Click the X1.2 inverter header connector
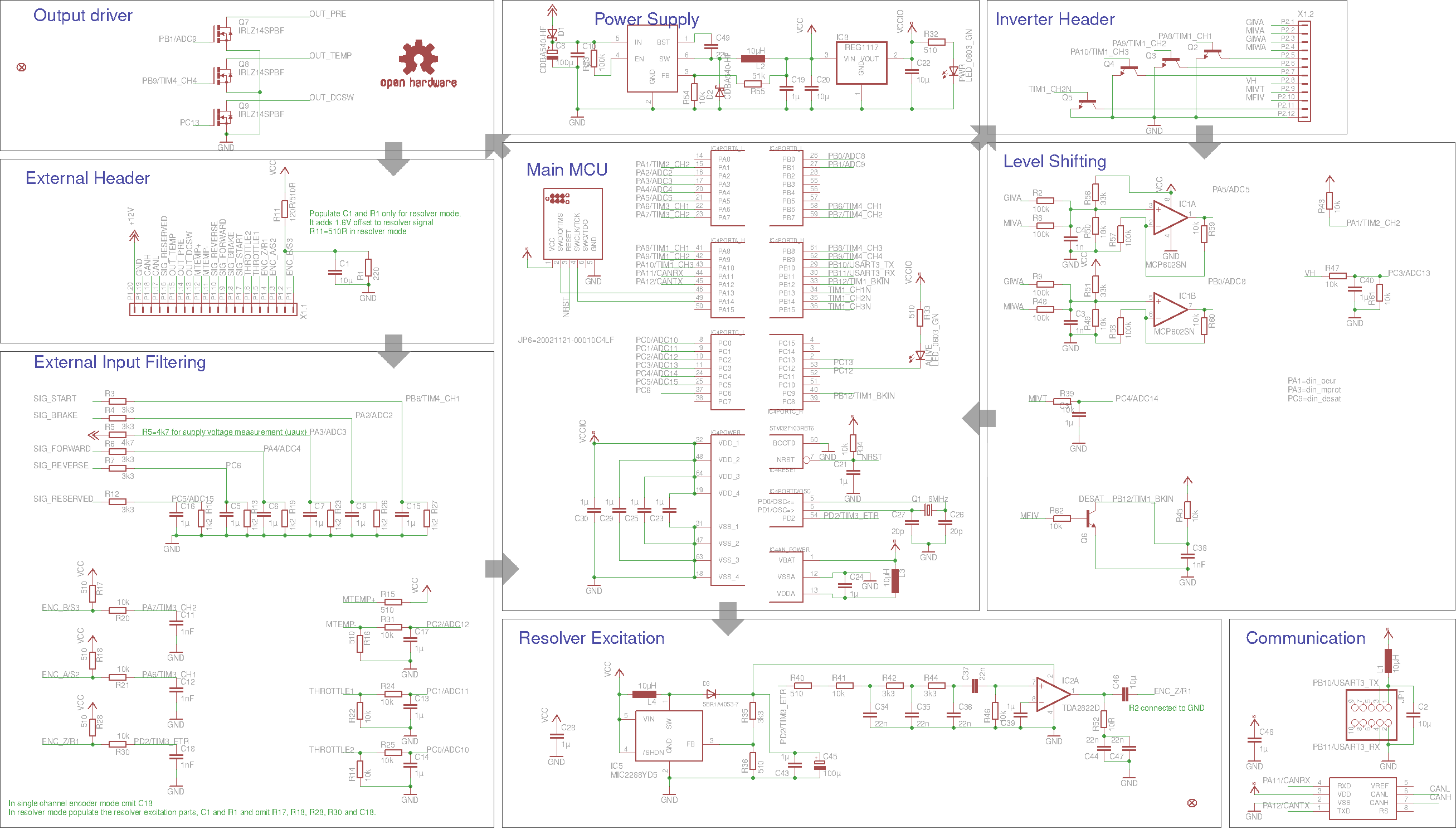 (x=1303, y=71)
